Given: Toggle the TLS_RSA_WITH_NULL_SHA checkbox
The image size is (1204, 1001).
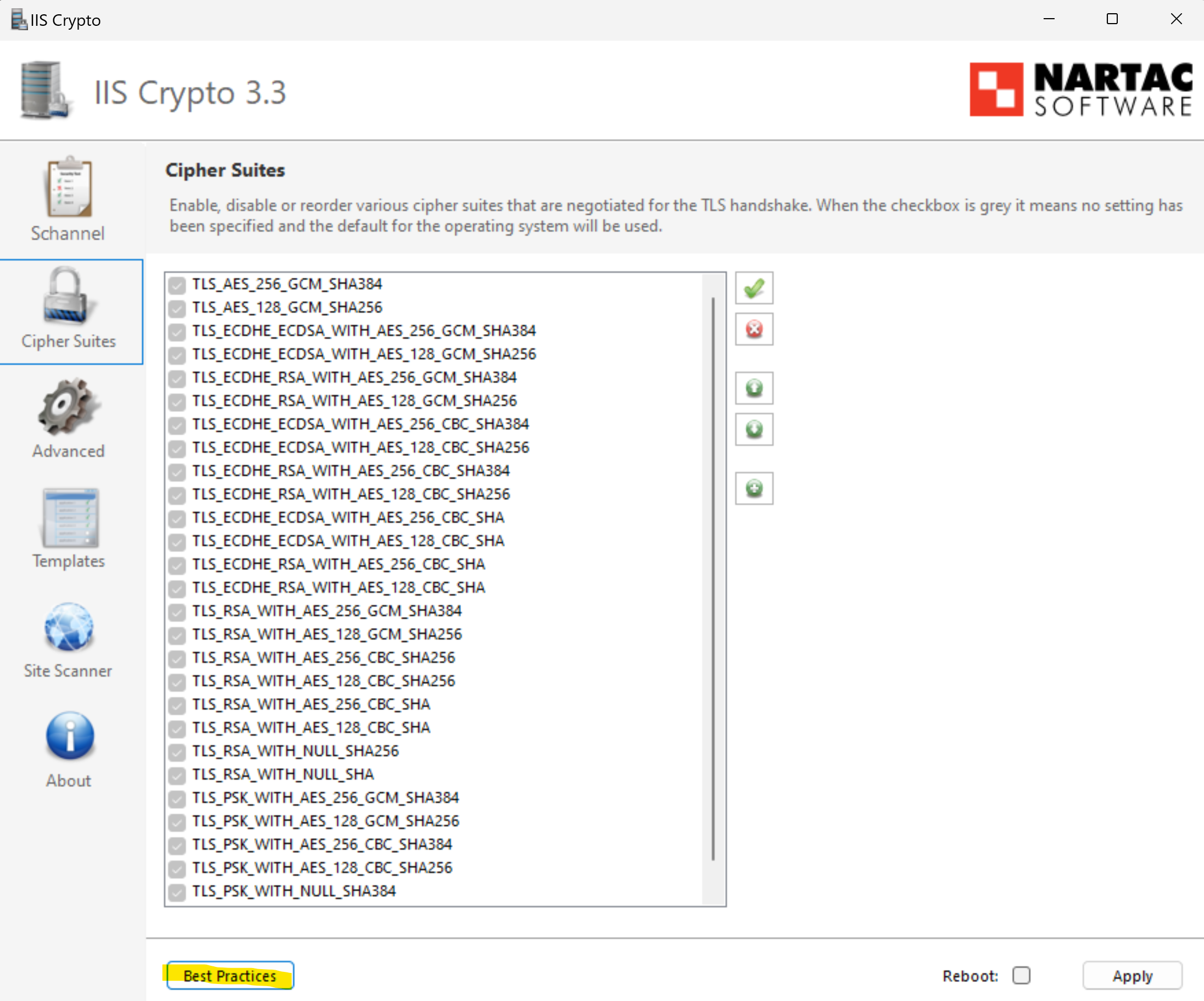Looking at the screenshot, I should [177, 775].
